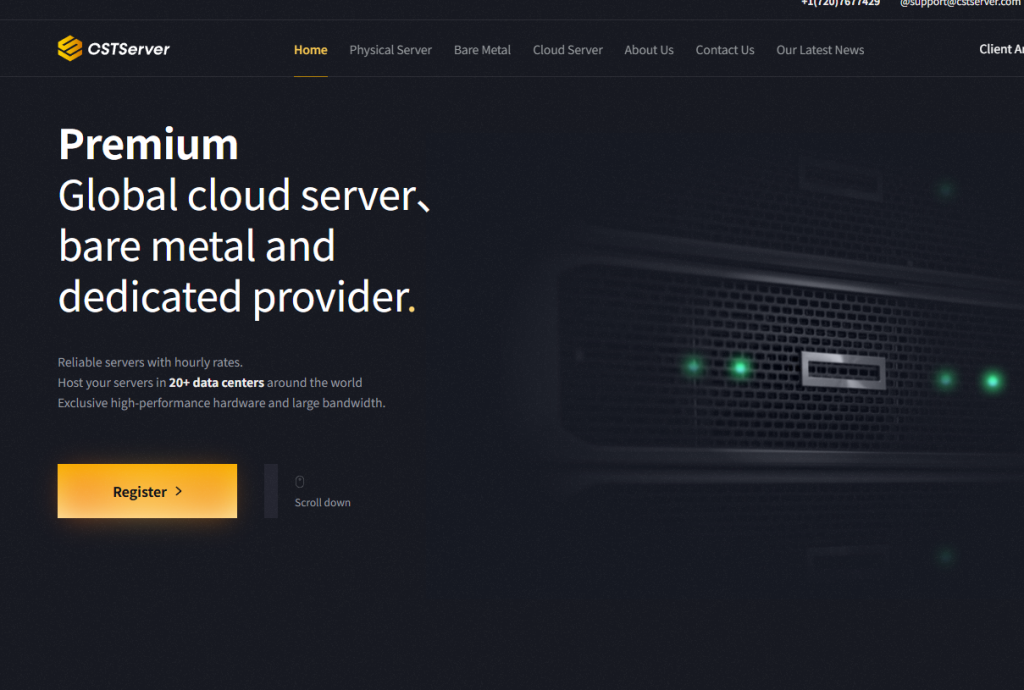
Task: Click the mouse icon above Scroll down
Action: [300, 482]
